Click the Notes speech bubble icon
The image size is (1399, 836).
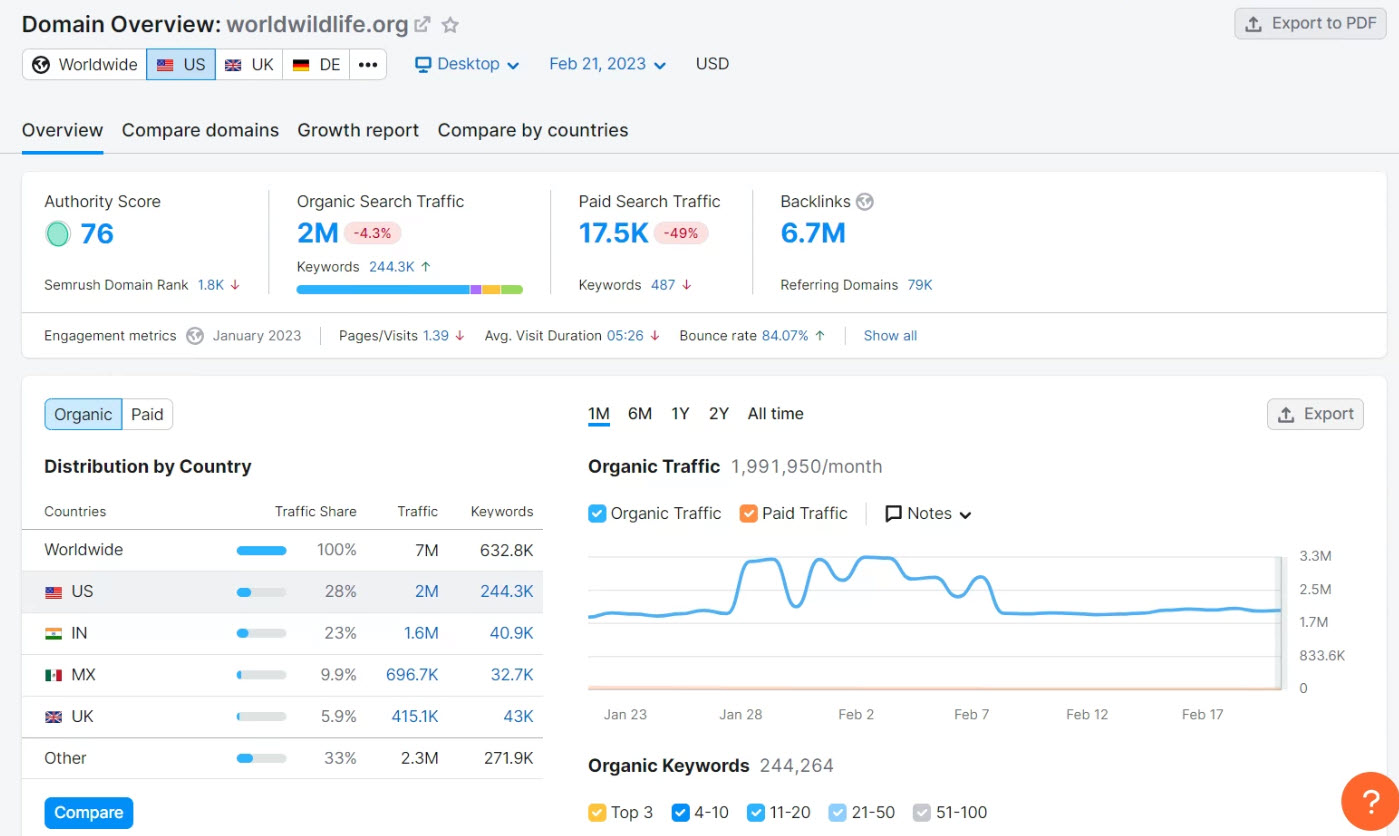point(894,513)
